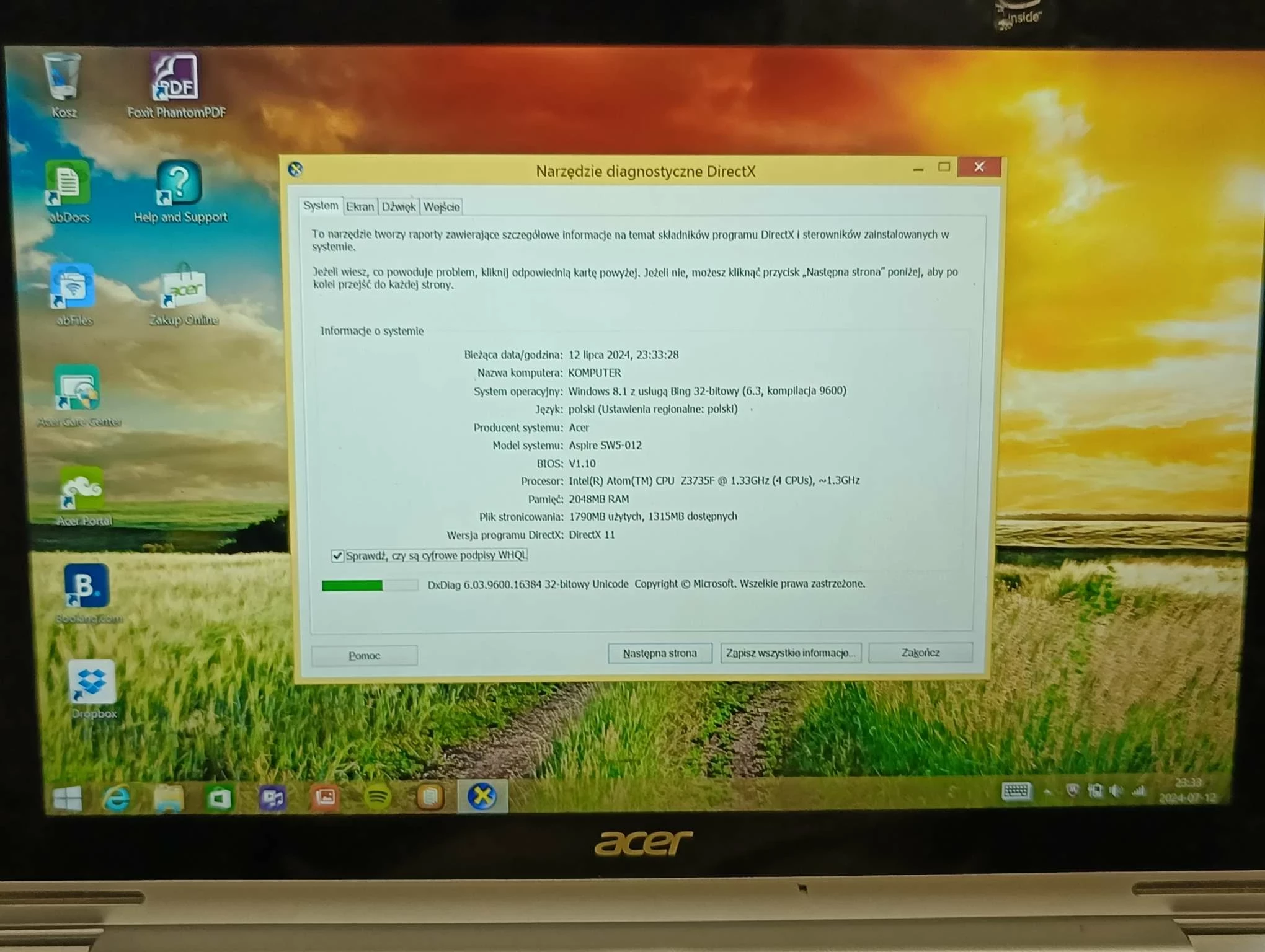The width and height of the screenshot is (1265, 952).
Task: Click the green DxDiag progress bar
Action: pos(370,585)
